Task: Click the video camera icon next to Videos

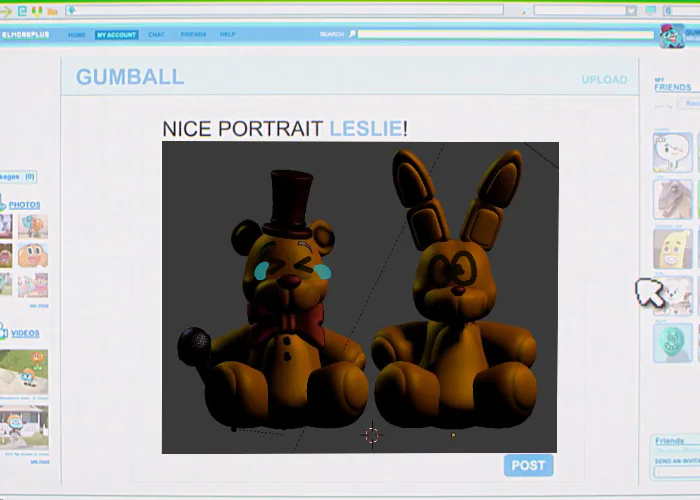Action: click(4, 333)
